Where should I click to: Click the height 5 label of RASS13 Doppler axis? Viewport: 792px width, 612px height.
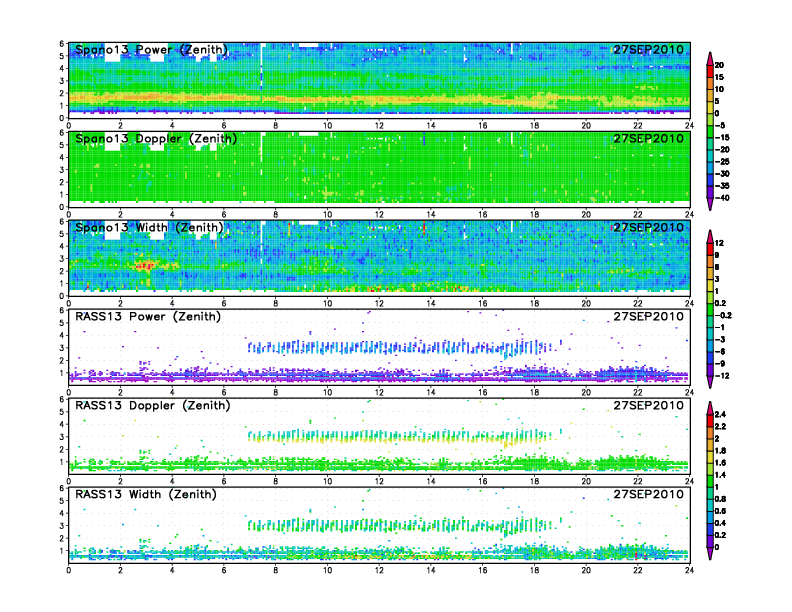click(62, 412)
